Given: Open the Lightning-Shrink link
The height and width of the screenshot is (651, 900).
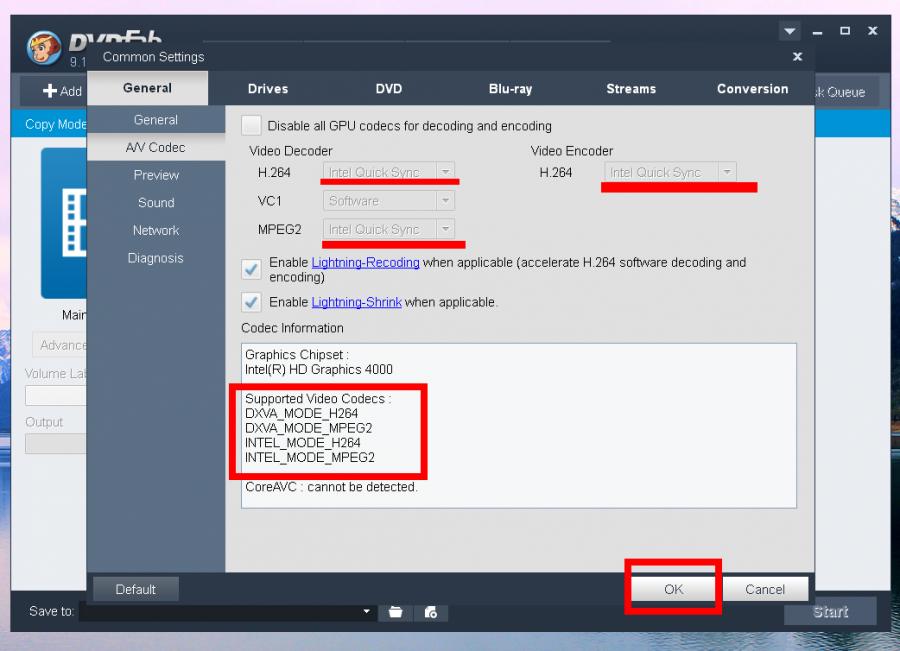Looking at the screenshot, I should click(x=356, y=302).
